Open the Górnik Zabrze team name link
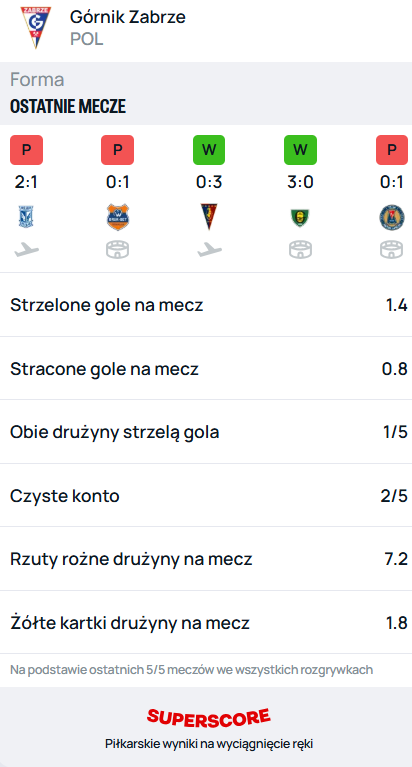Viewport: 412px width, 767px height. click(128, 18)
